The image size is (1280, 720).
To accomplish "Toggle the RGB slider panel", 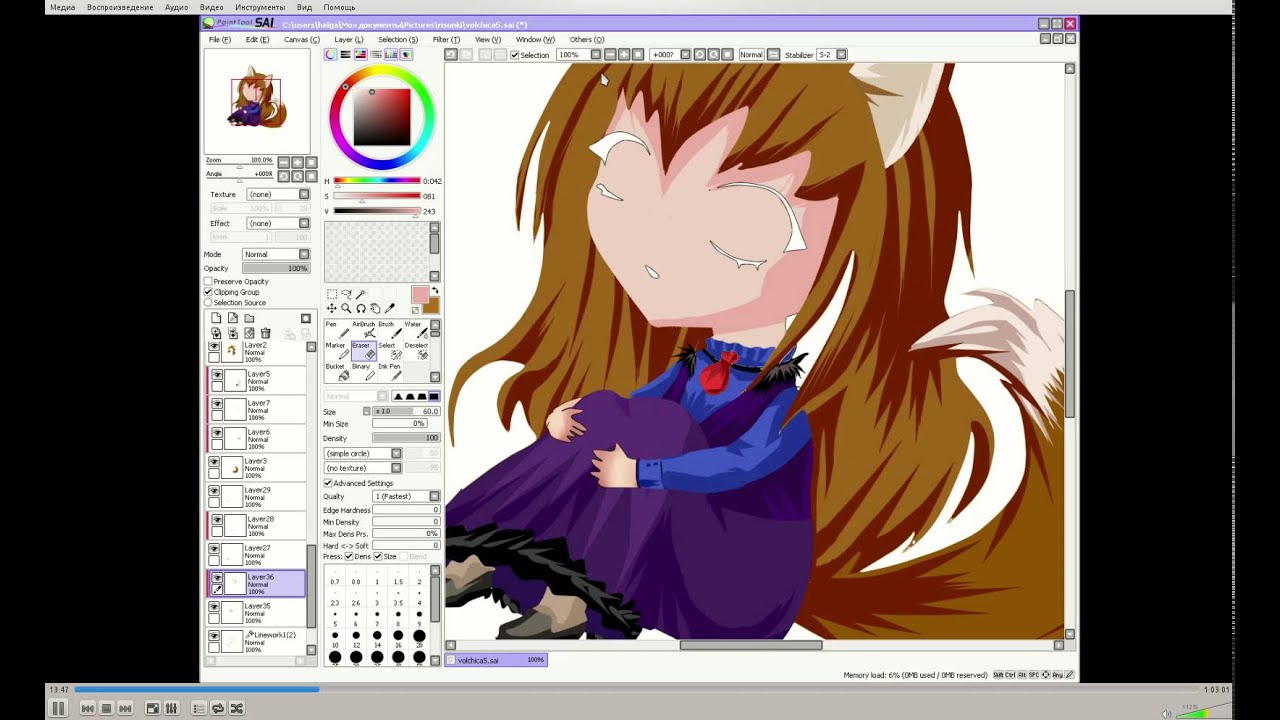I will (346, 54).
